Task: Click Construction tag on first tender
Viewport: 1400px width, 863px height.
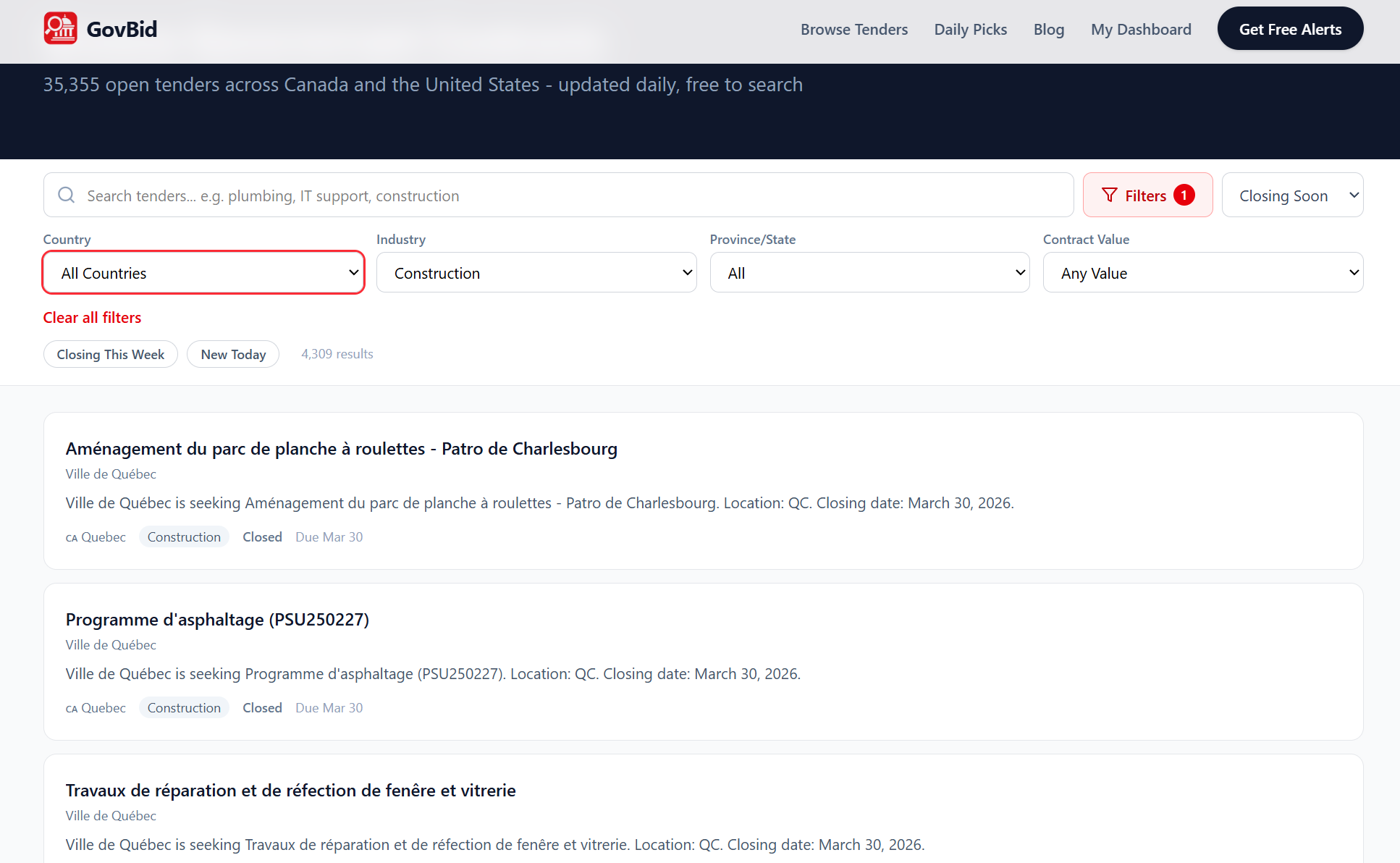Action: click(184, 537)
